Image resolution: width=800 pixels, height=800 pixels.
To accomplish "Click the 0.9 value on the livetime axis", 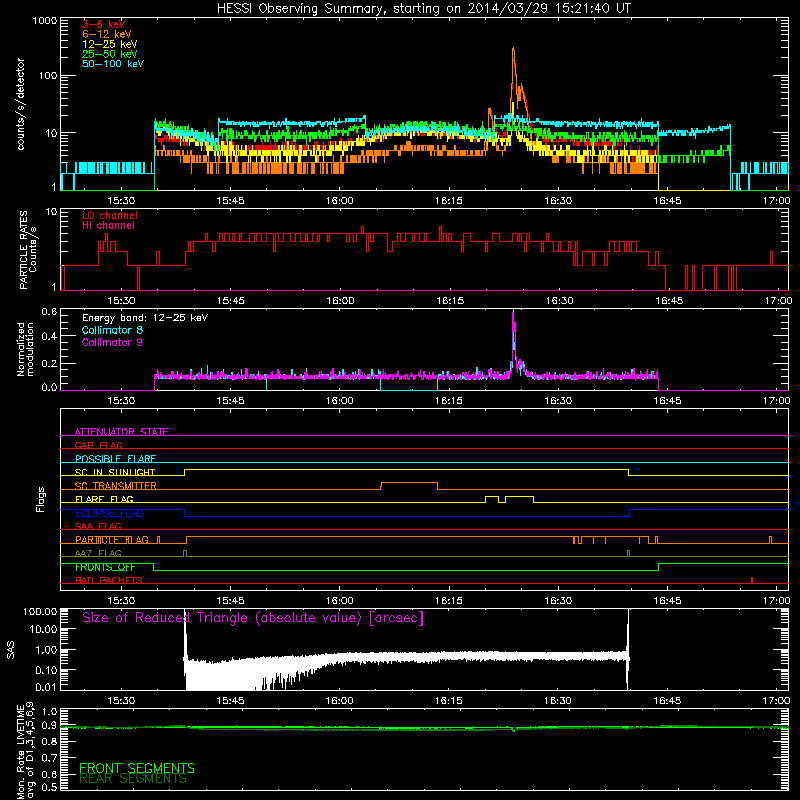I will [49, 726].
